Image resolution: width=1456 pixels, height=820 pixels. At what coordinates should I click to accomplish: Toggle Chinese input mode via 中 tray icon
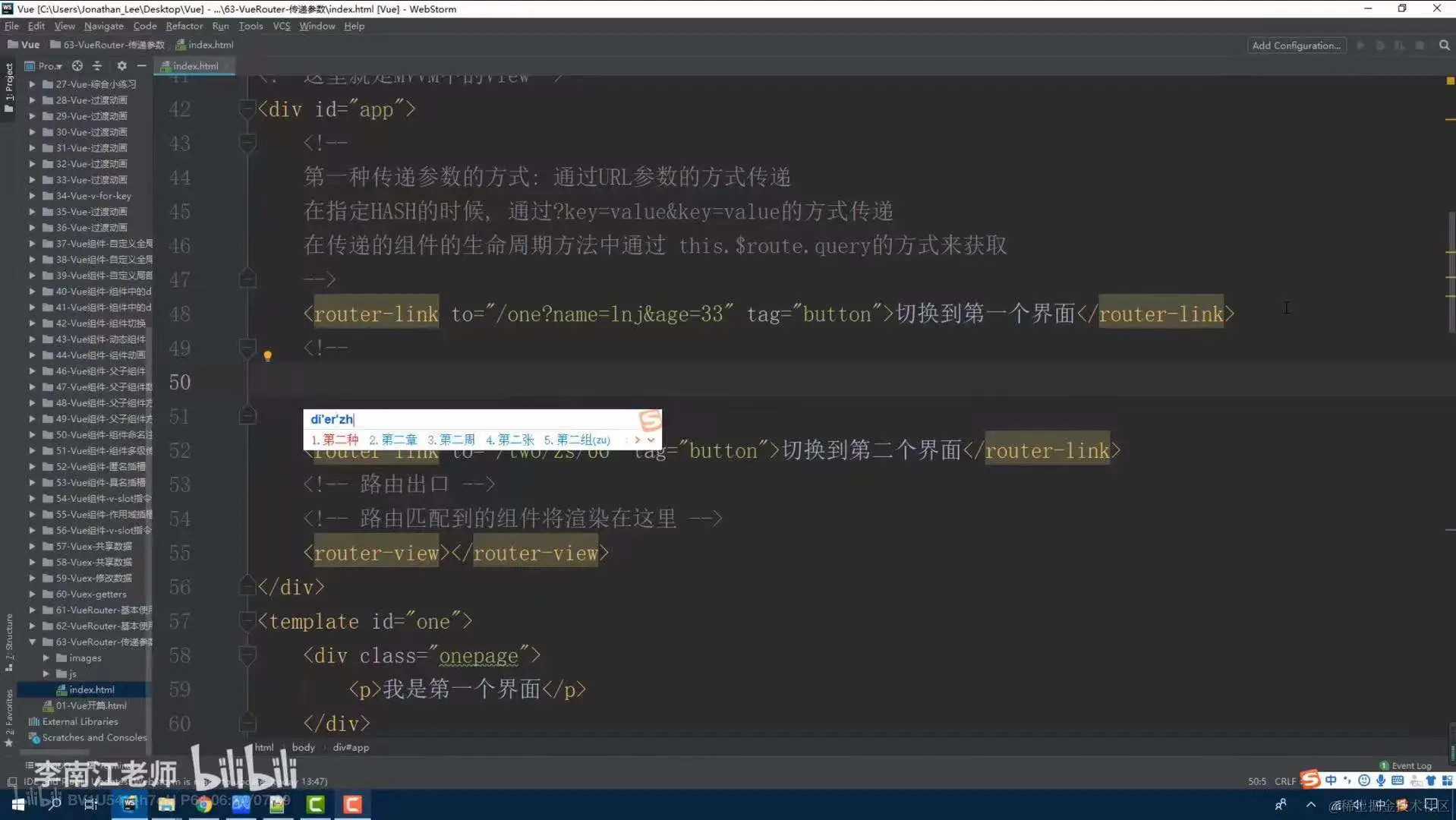[x=1331, y=780]
